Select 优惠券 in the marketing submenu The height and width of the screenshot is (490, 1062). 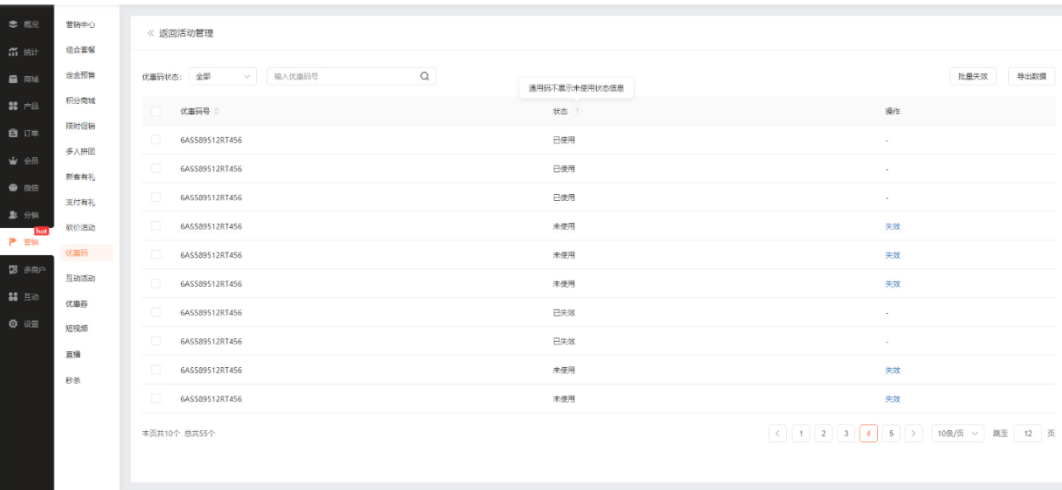(77, 304)
